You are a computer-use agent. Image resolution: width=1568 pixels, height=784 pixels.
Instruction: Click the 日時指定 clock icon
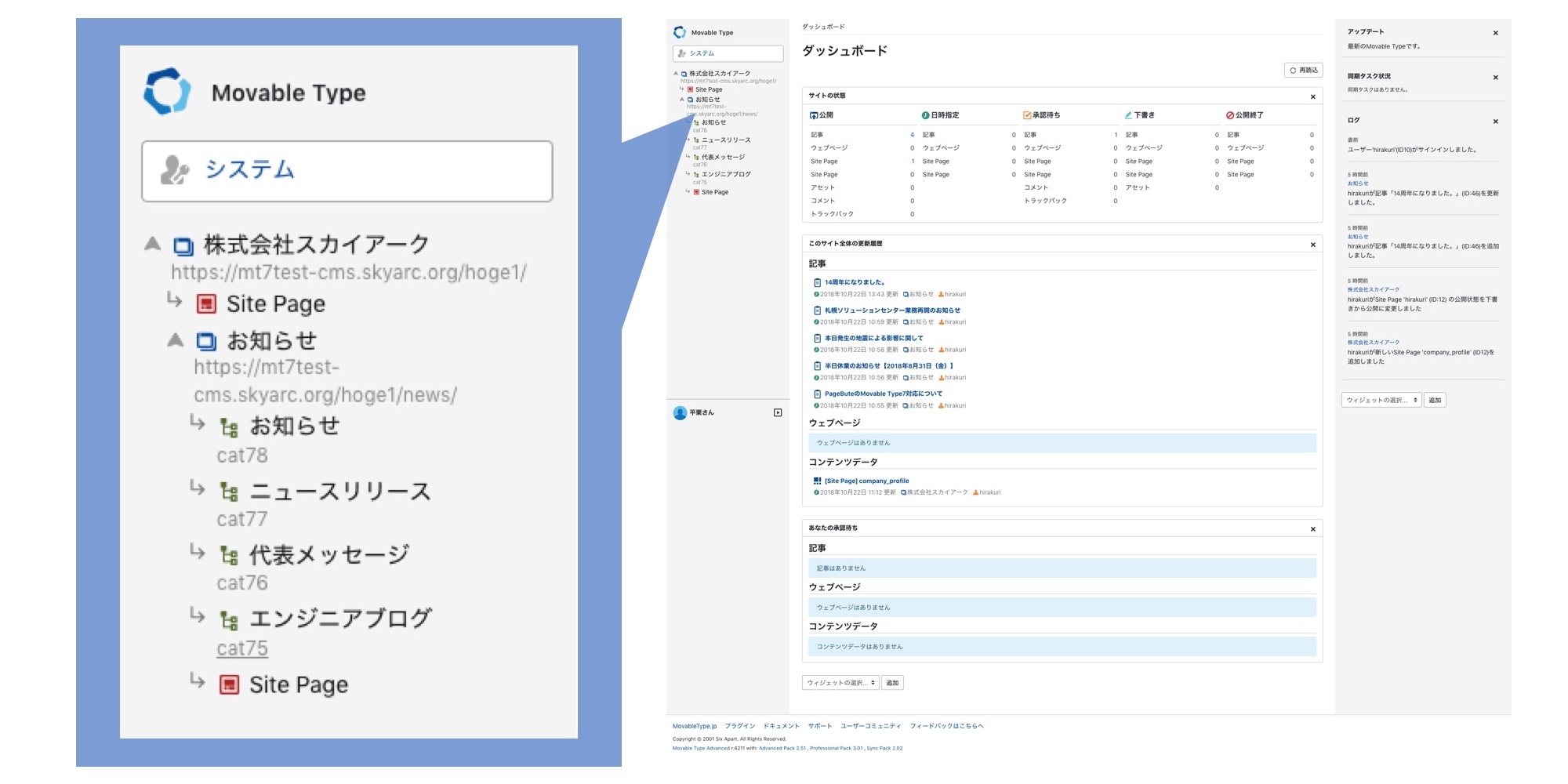coord(926,115)
